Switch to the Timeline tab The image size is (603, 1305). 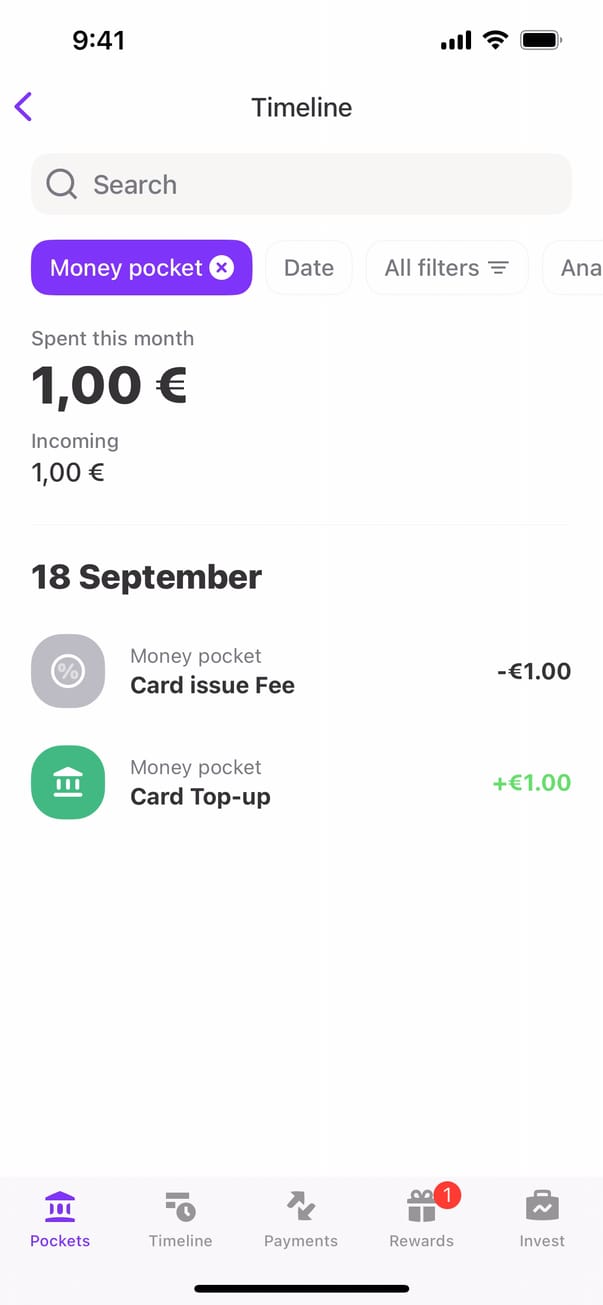(180, 1219)
